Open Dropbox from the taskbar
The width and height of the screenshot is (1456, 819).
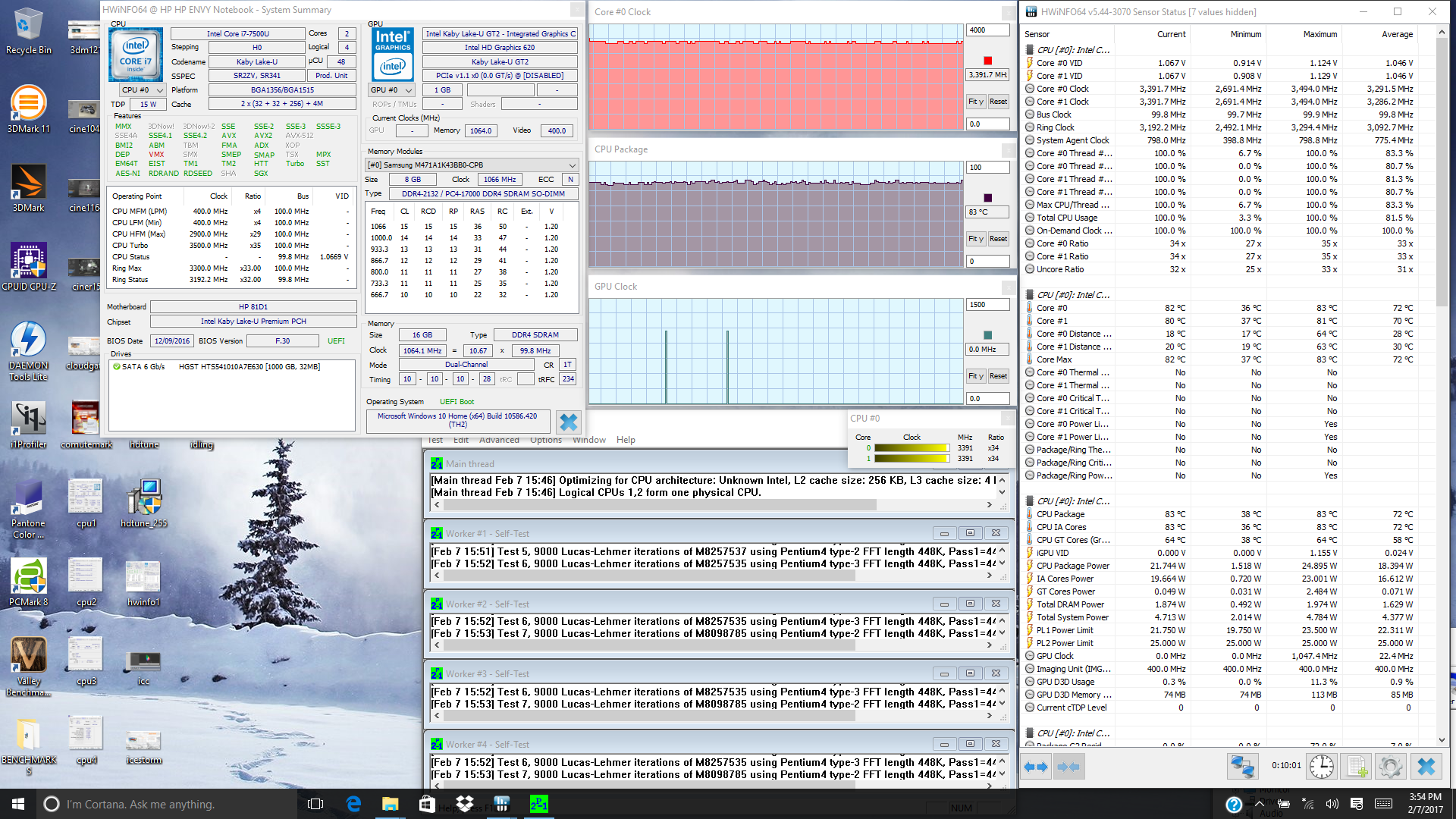[x=464, y=804]
